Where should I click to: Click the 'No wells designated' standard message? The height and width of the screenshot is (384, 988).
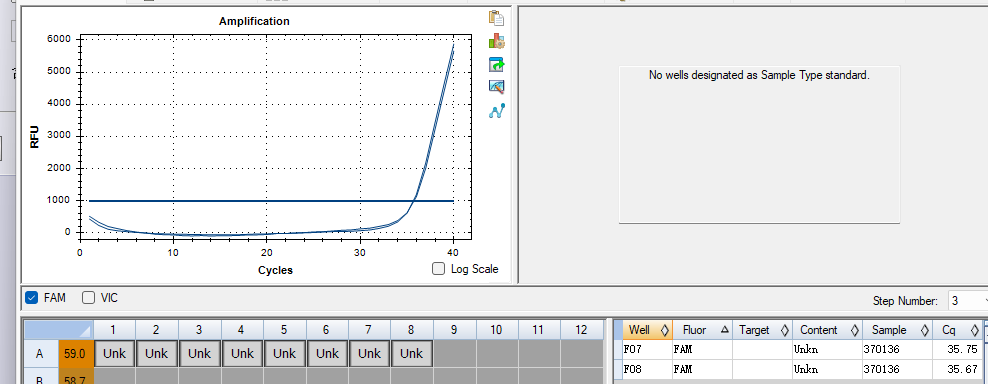[x=759, y=75]
